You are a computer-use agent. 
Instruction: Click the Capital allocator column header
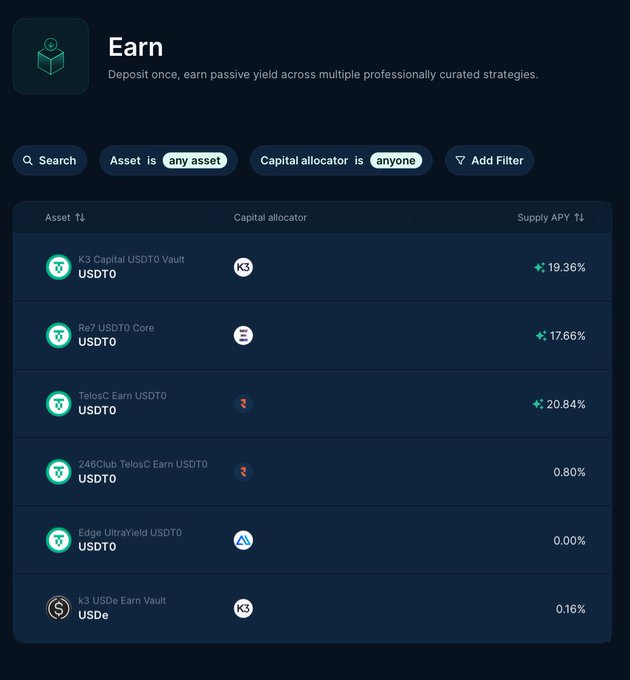click(x=270, y=217)
